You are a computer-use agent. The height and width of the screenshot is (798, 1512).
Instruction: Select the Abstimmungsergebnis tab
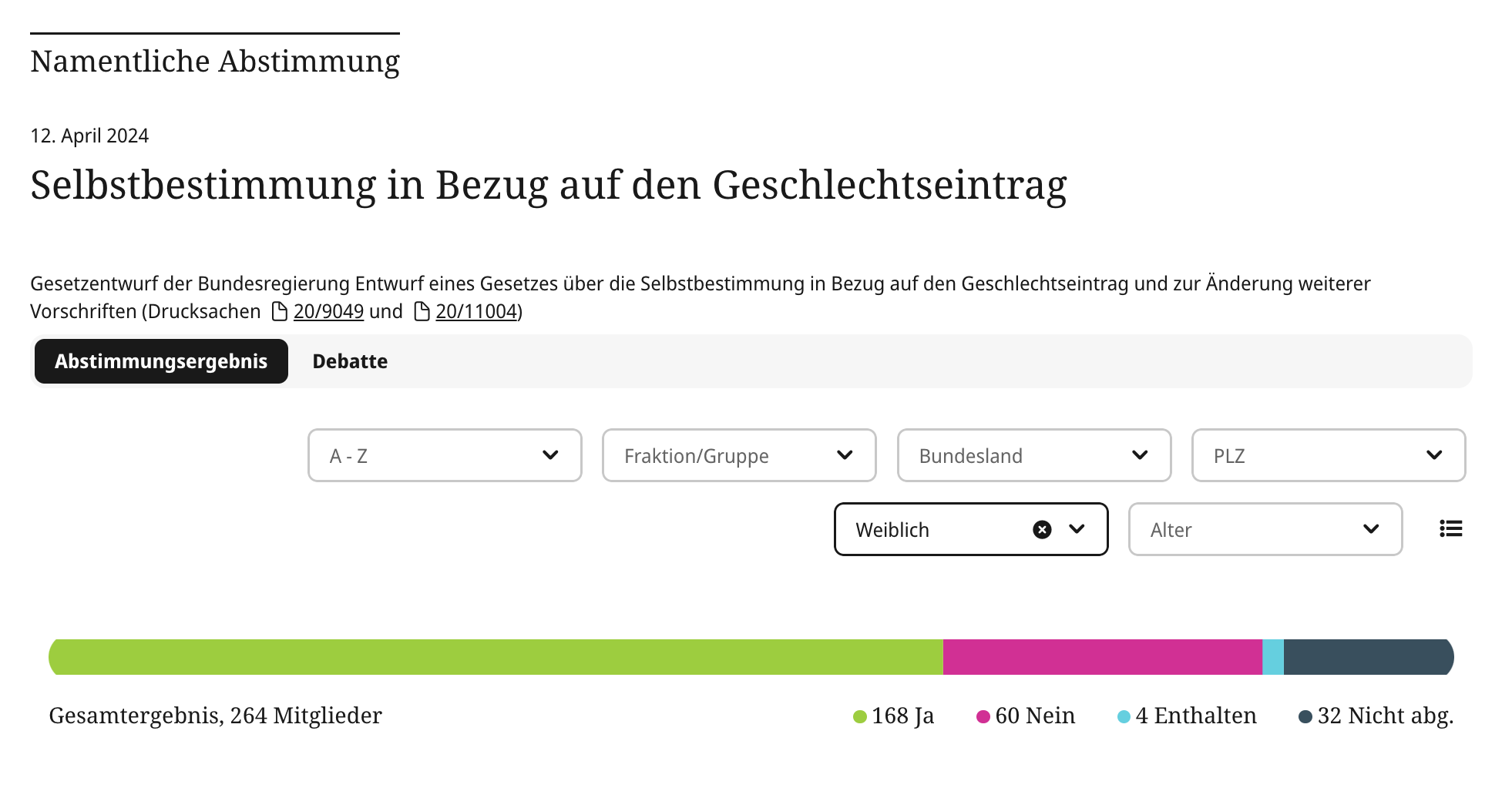pyautogui.click(x=161, y=361)
